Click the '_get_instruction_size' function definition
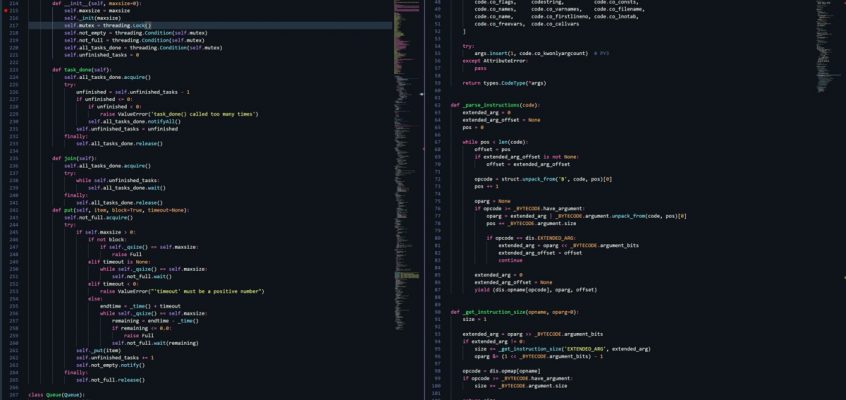The width and height of the screenshot is (846, 400). click(515, 312)
